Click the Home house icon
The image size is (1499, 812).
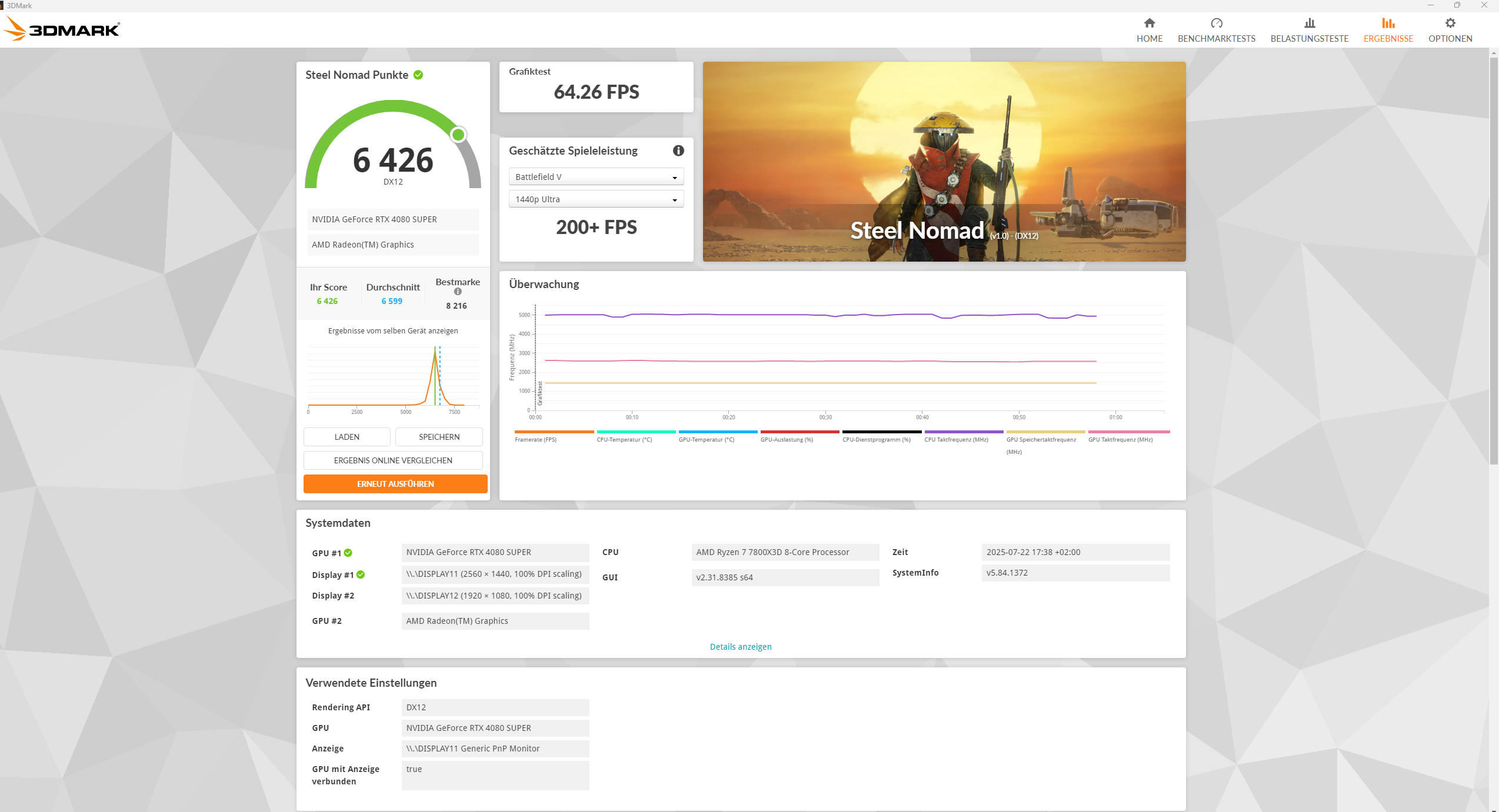[1149, 23]
